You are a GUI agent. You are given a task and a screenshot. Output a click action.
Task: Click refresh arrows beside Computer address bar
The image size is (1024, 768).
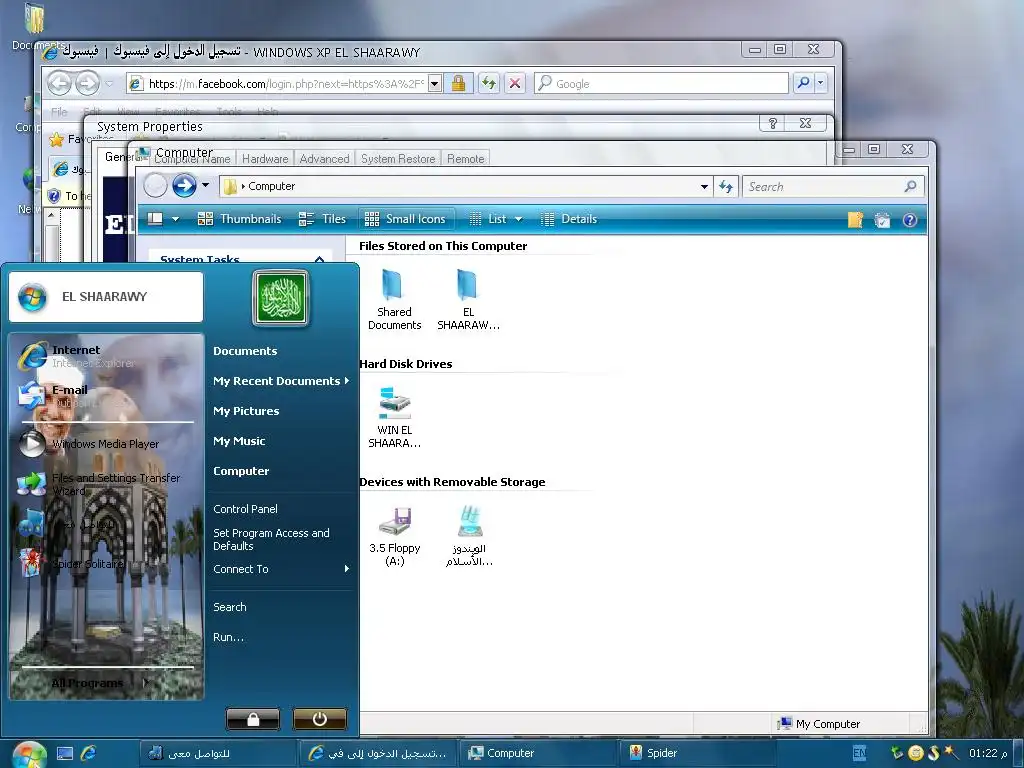(726, 187)
